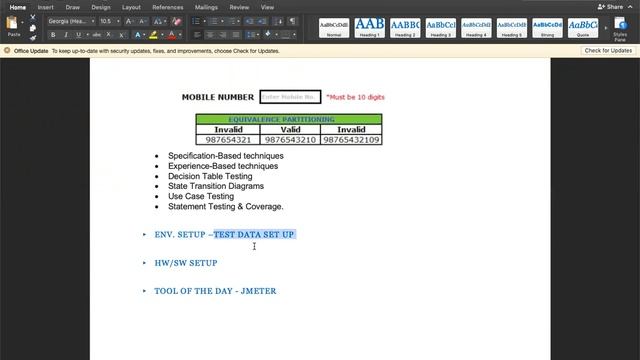
Task: Switch to the Layout tab
Action: (131, 7)
